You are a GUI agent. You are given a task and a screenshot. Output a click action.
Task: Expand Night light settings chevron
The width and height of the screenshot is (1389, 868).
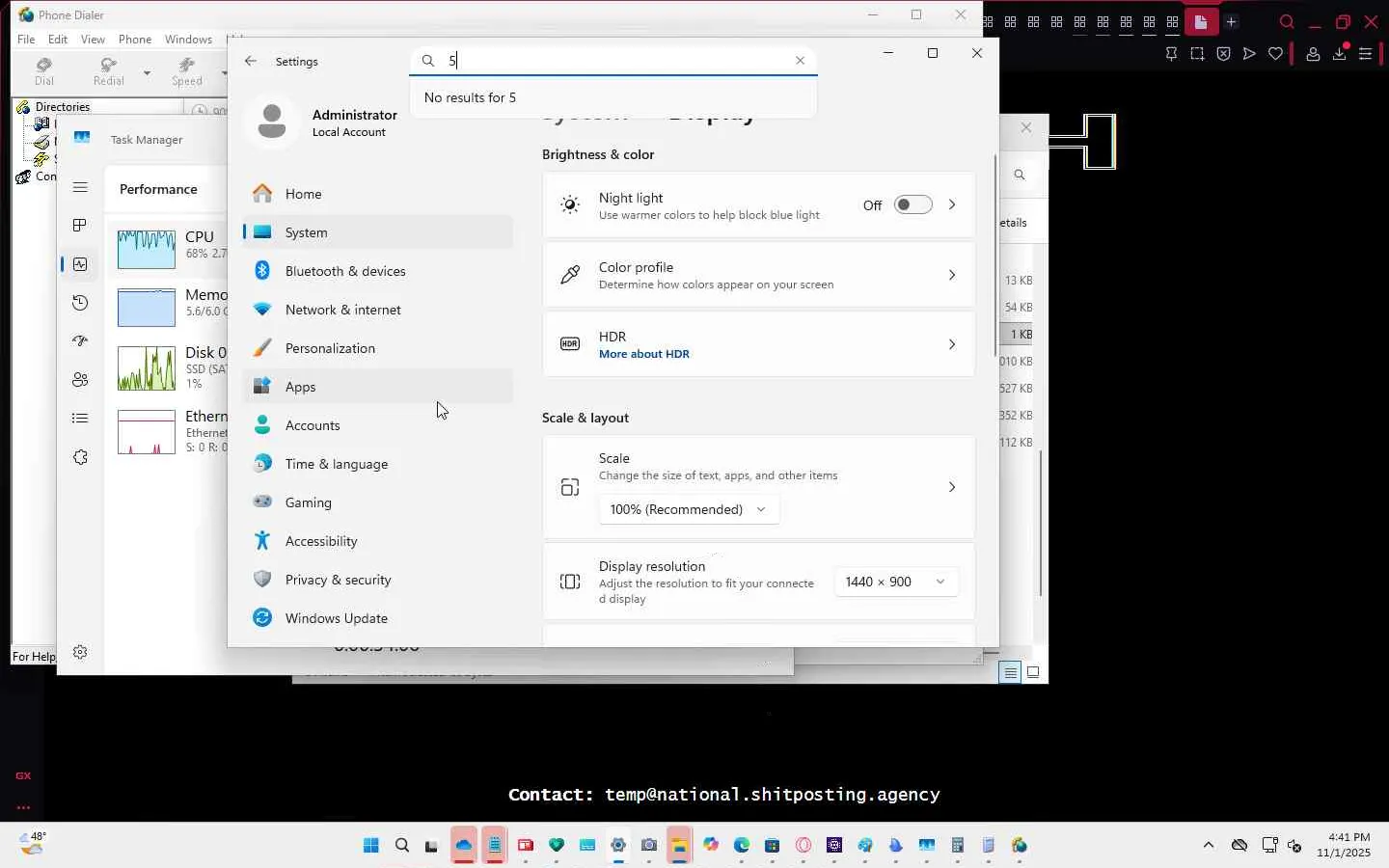952,204
